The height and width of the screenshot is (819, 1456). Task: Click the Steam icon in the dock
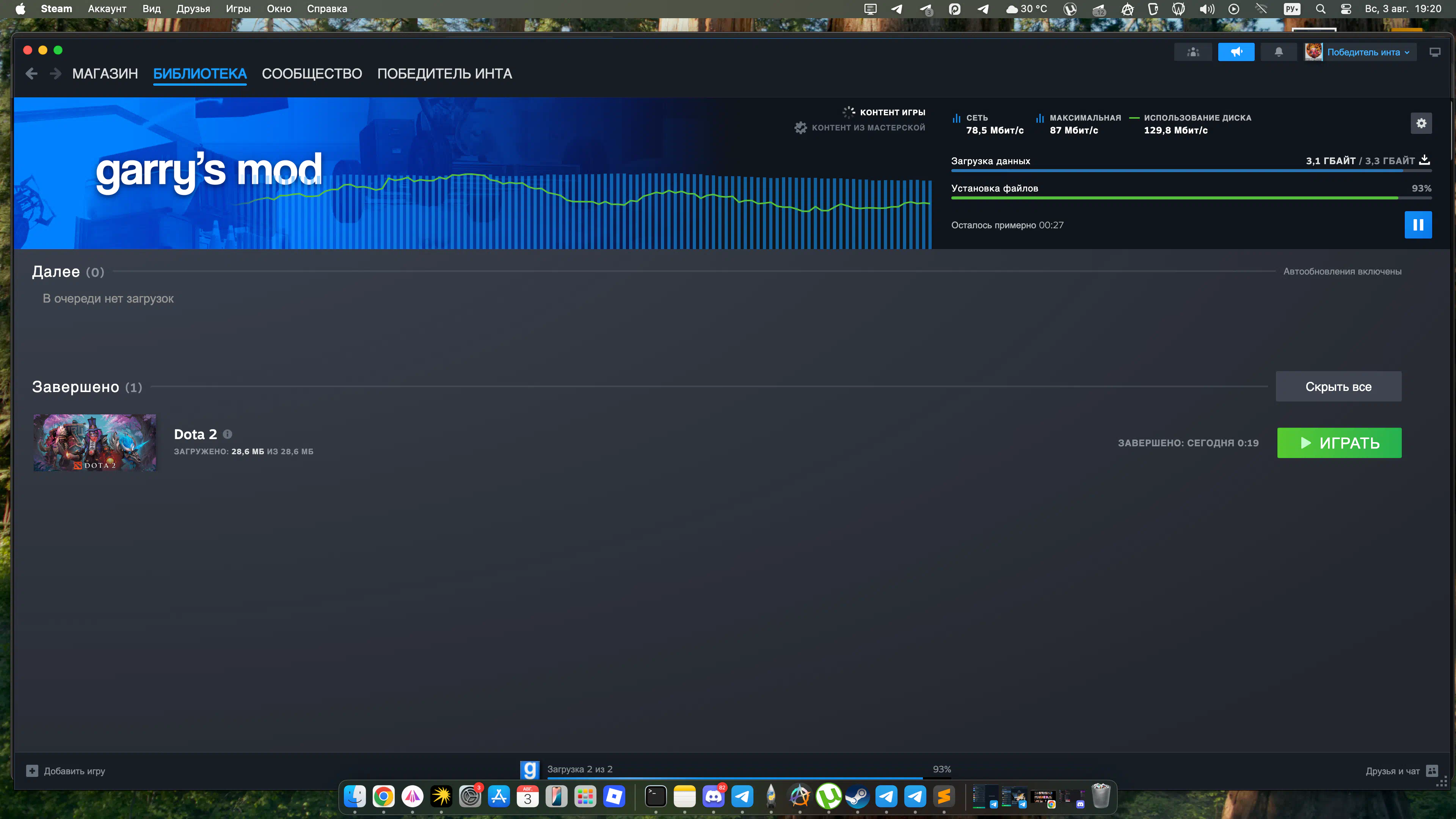pos(857,797)
